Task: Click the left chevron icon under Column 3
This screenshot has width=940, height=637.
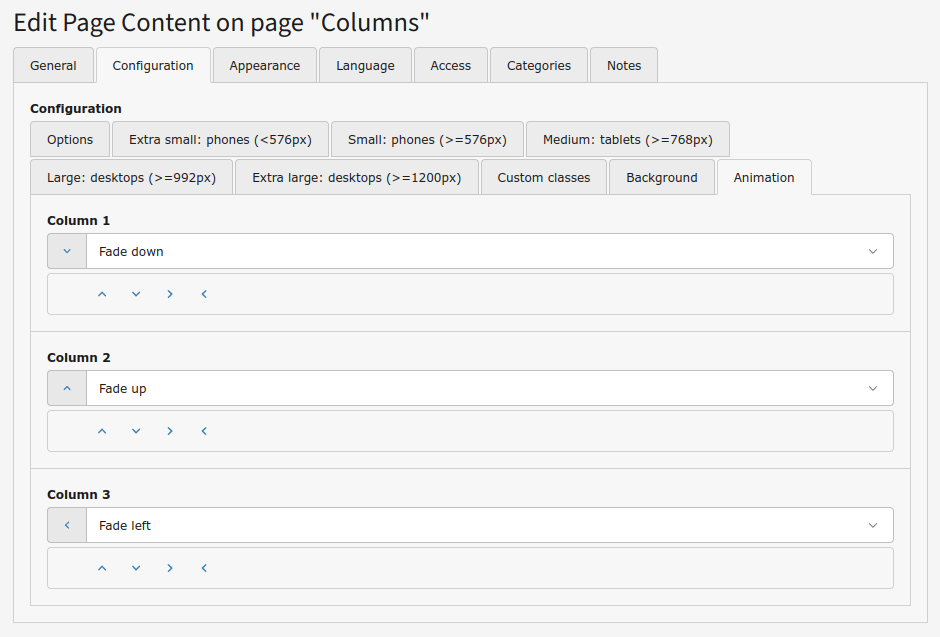Action: click(x=204, y=568)
